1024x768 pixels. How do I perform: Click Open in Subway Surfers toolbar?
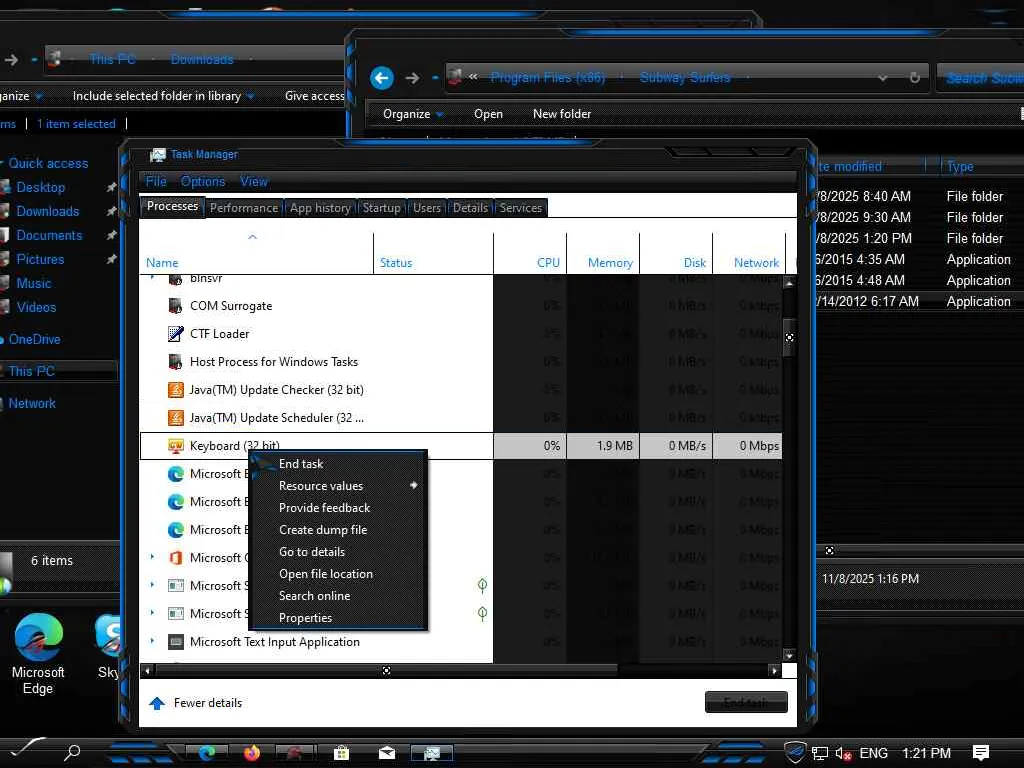(488, 114)
